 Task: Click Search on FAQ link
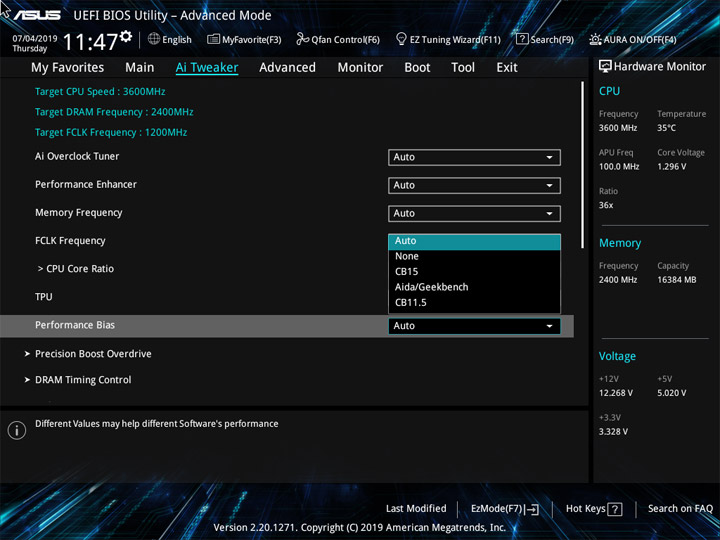coord(681,509)
